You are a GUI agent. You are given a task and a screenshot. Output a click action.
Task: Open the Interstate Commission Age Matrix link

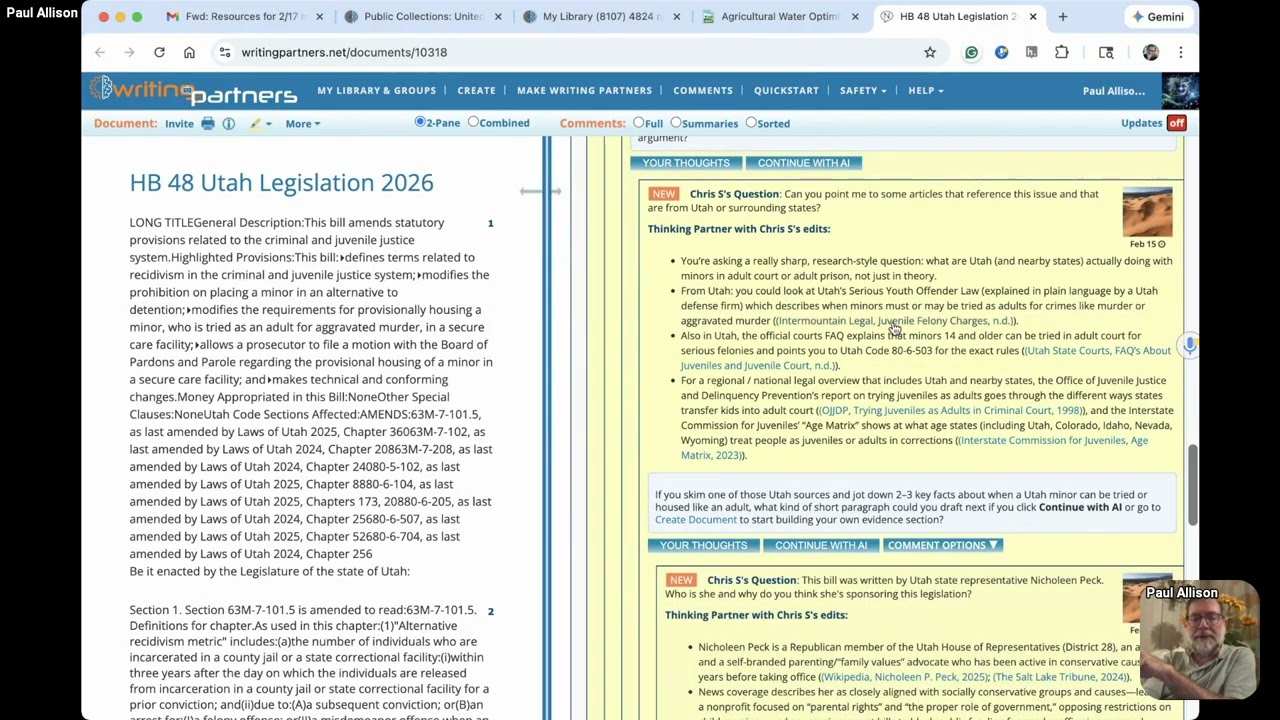pos(914,447)
